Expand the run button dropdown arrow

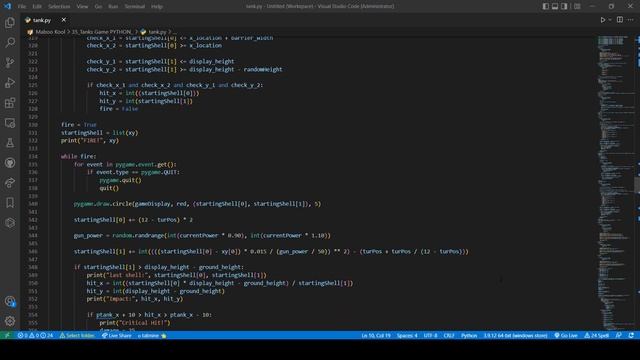tap(610, 20)
